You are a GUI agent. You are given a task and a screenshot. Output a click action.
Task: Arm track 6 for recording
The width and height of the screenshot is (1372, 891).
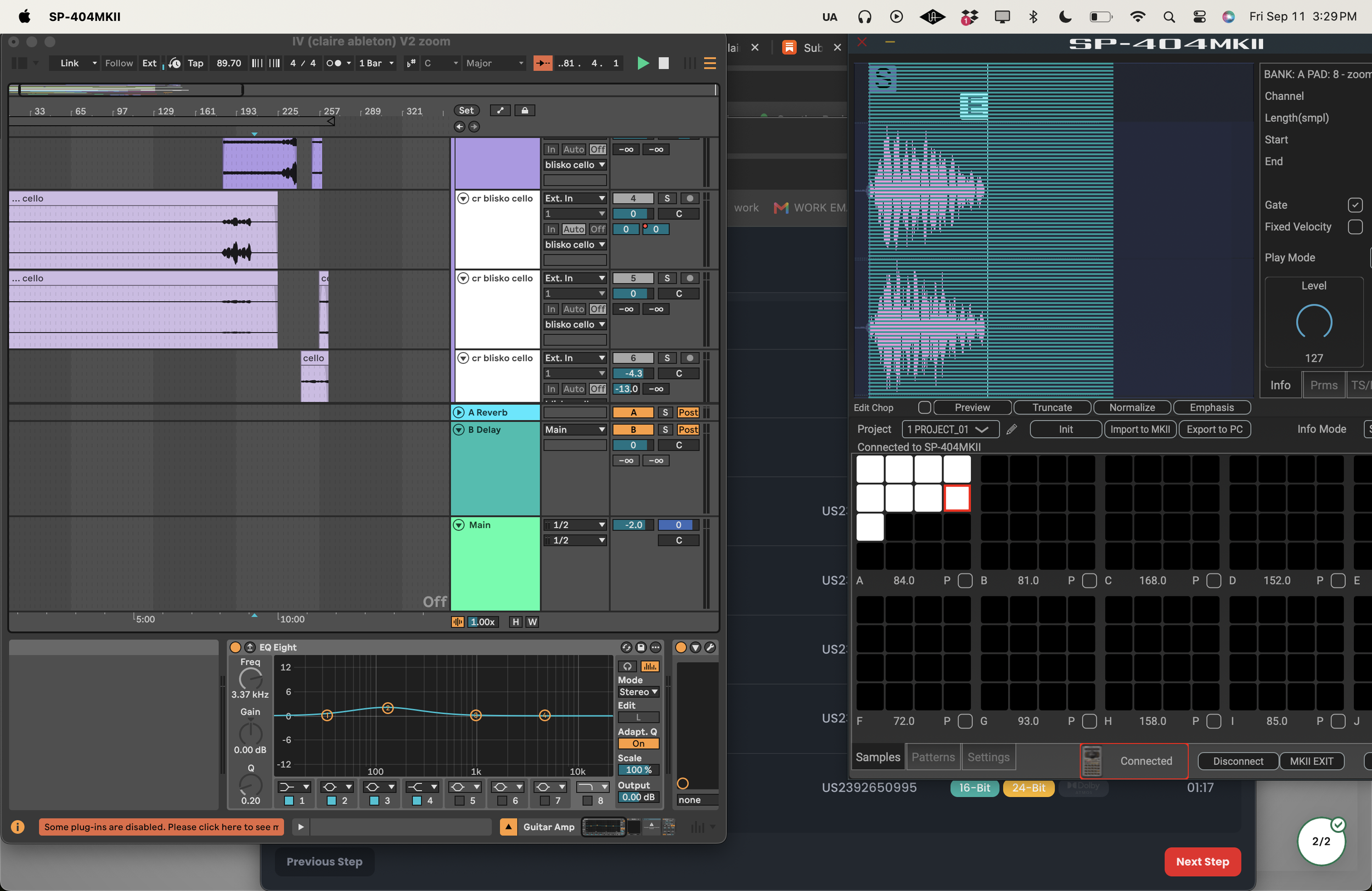[x=689, y=358]
